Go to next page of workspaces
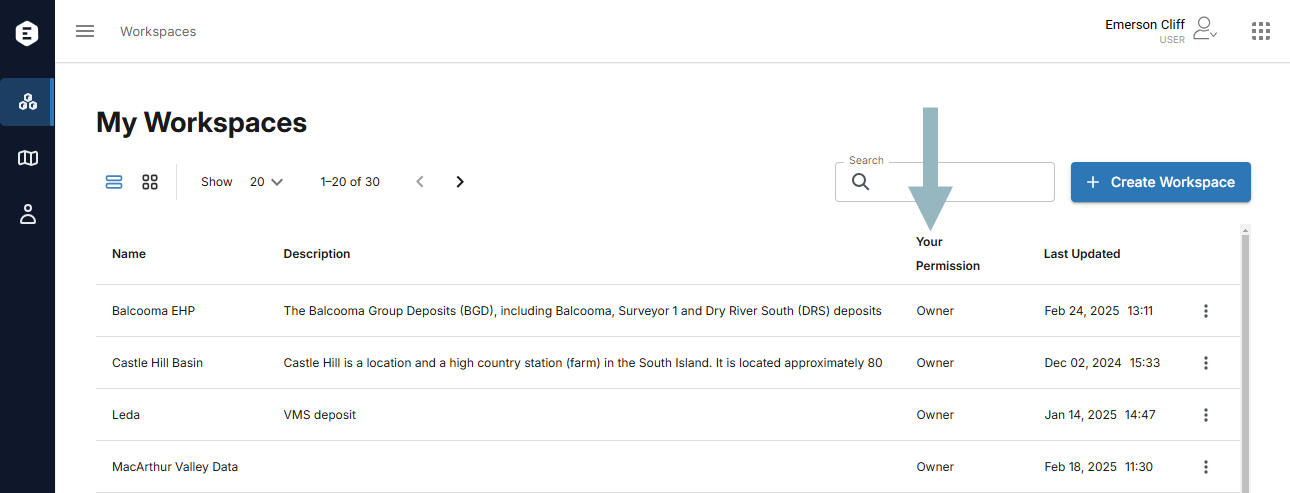1290x493 pixels. click(460, 182)
